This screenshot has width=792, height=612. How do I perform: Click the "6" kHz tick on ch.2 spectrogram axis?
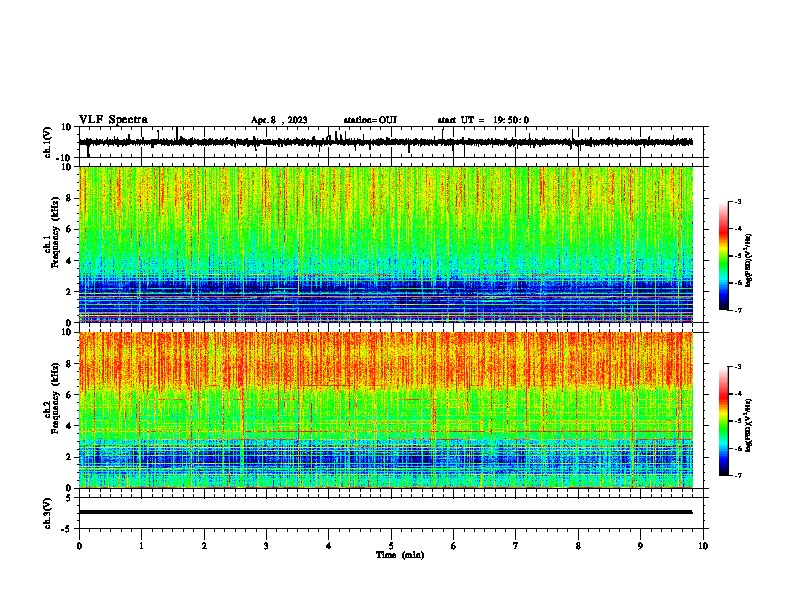(70, 395)
